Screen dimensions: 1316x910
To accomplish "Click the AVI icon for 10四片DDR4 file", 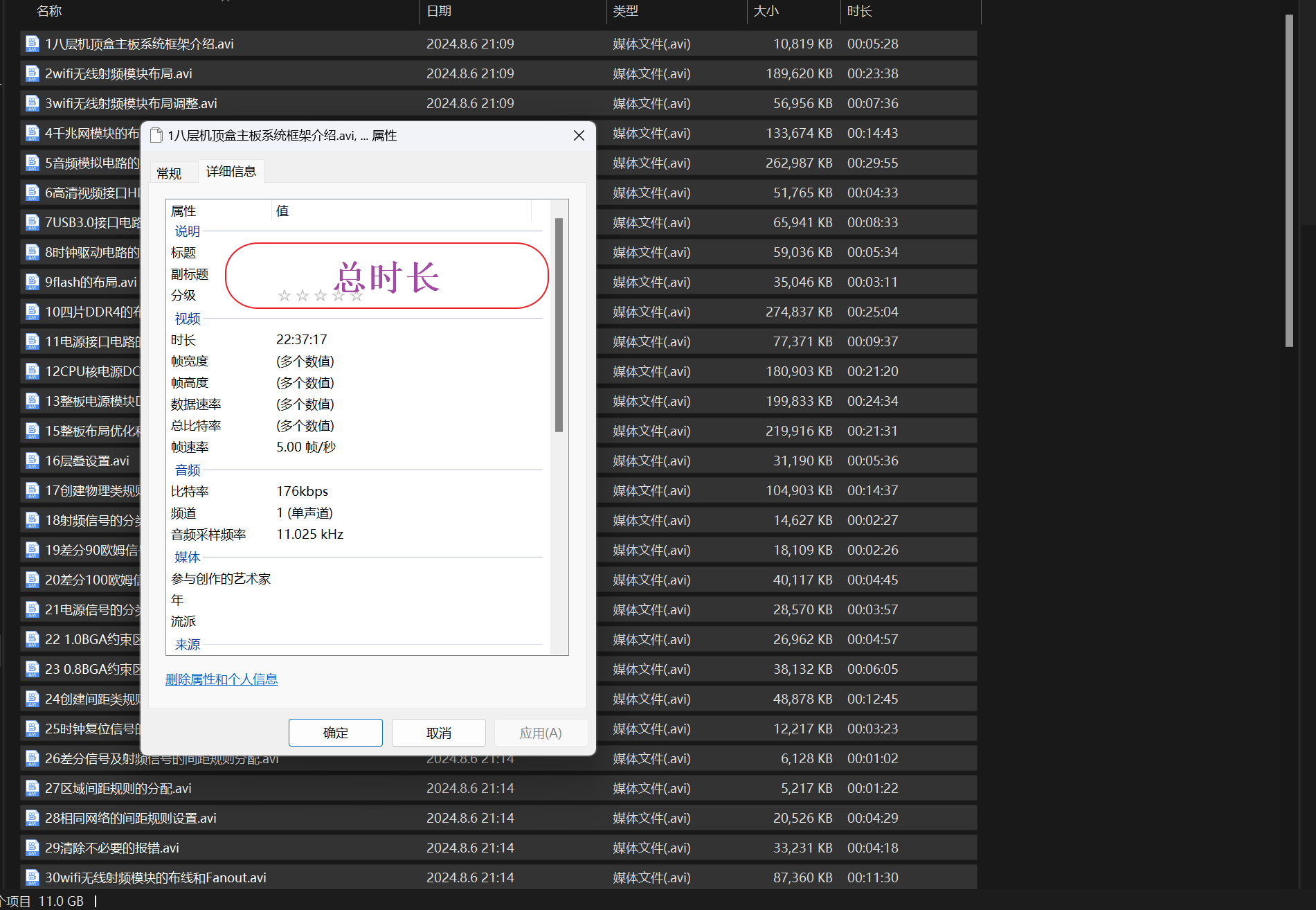I will pyautogui.click(x=32, y=312).
